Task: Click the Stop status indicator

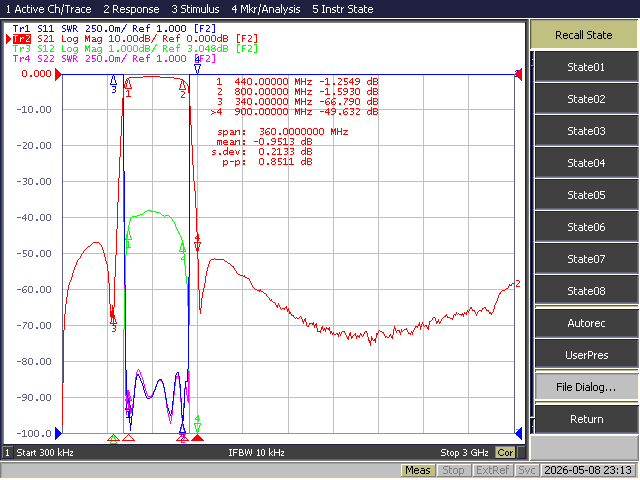Action: [x=453, y=471]
